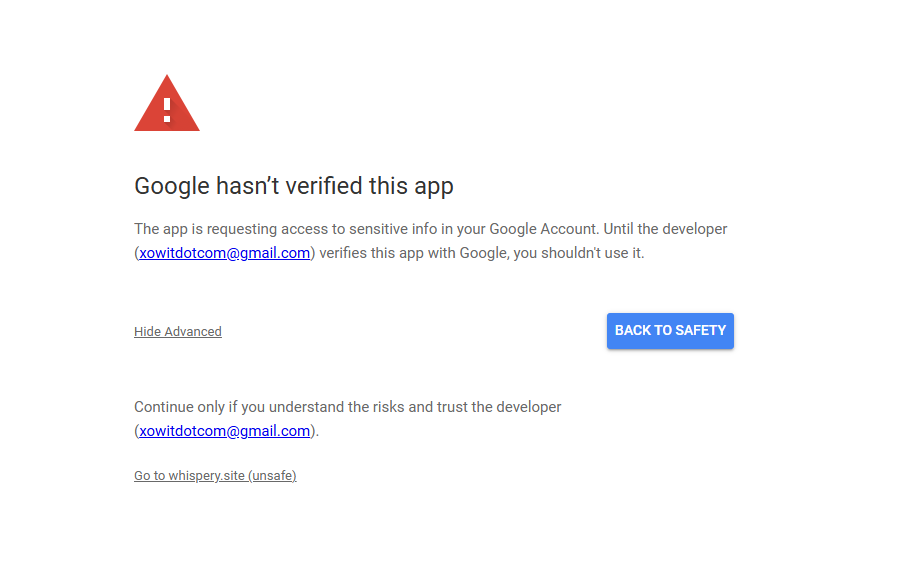
Task: Collapse the section via Hide Advanced
Action: (178, 331)
